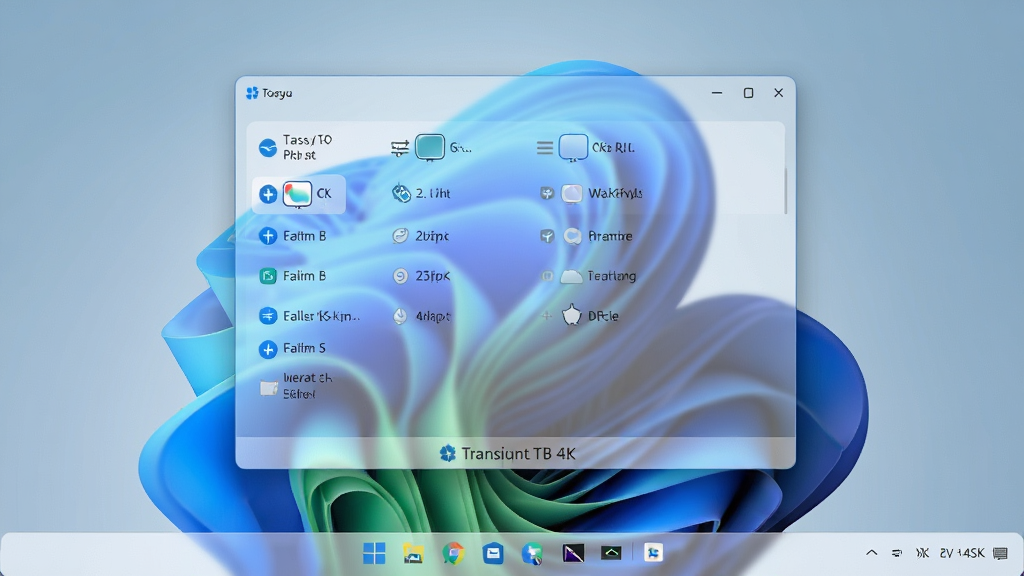1024x576 pixels.
Task: Minimize the Tosyu window
Action: click(717, 93)
